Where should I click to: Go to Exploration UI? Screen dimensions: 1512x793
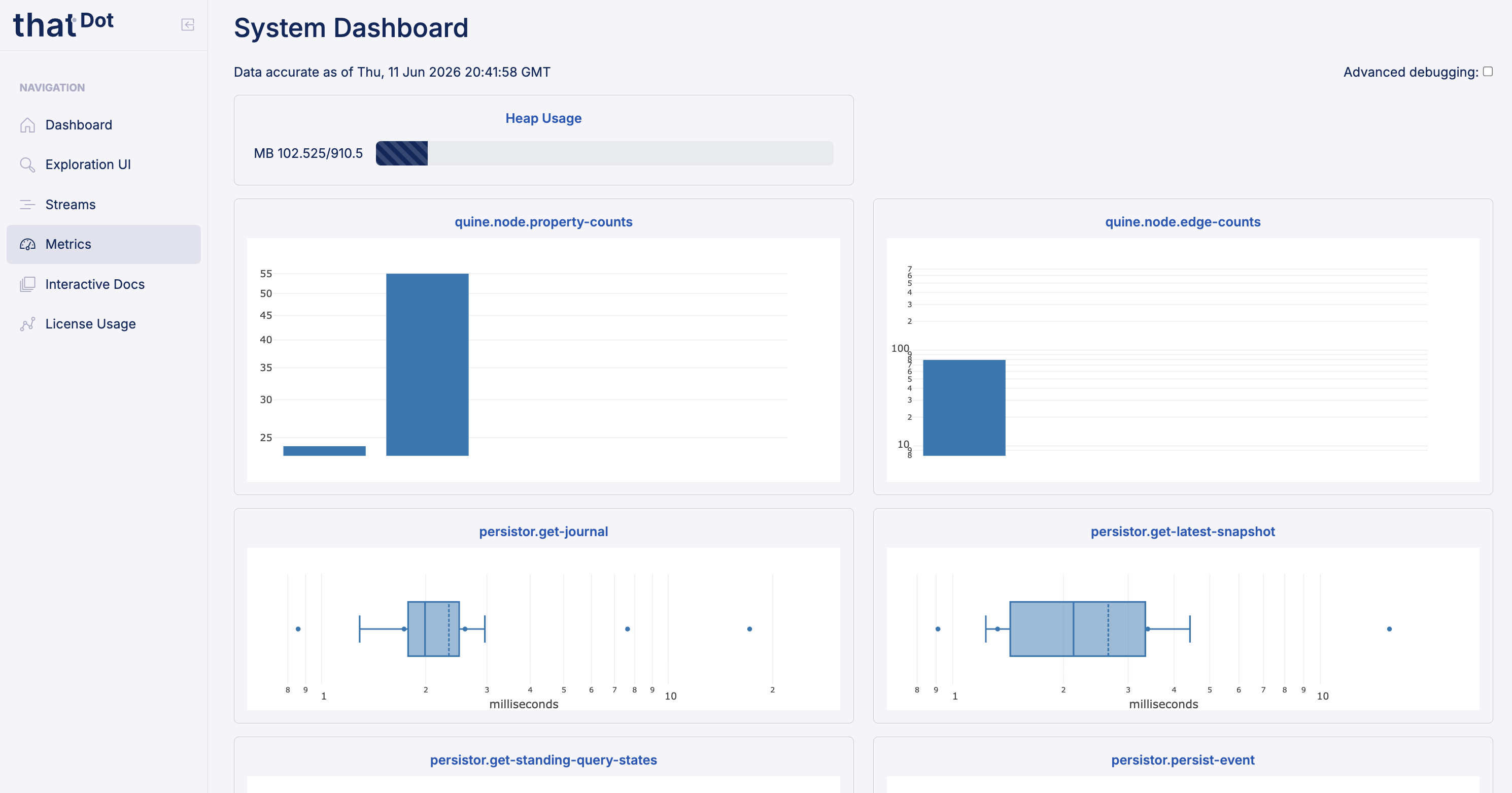[x=104, y=164]
